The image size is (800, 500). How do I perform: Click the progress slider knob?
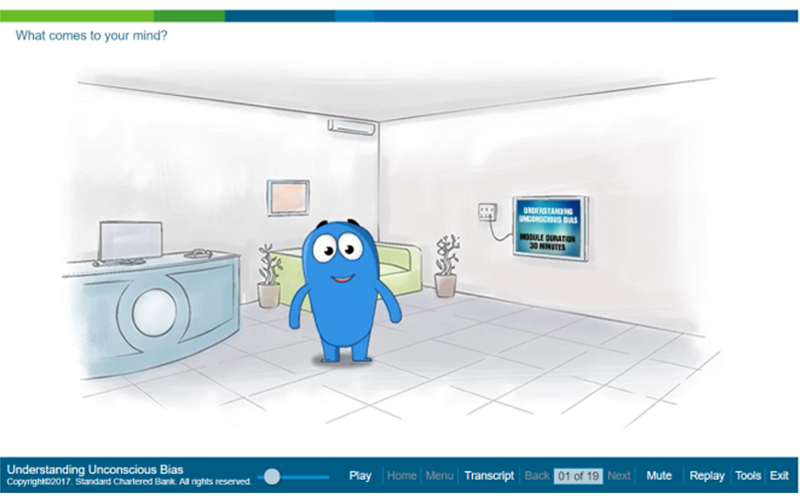pos(270,477)
